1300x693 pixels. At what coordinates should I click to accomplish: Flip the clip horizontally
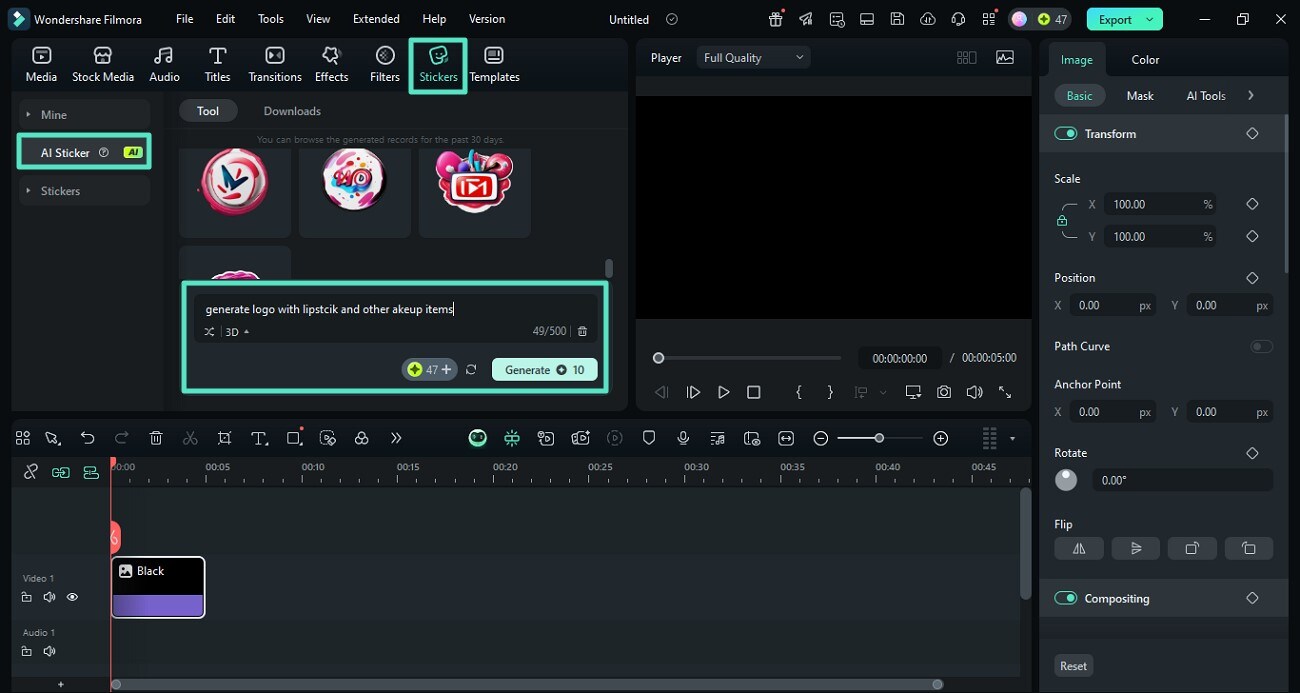click(1079, 548)
